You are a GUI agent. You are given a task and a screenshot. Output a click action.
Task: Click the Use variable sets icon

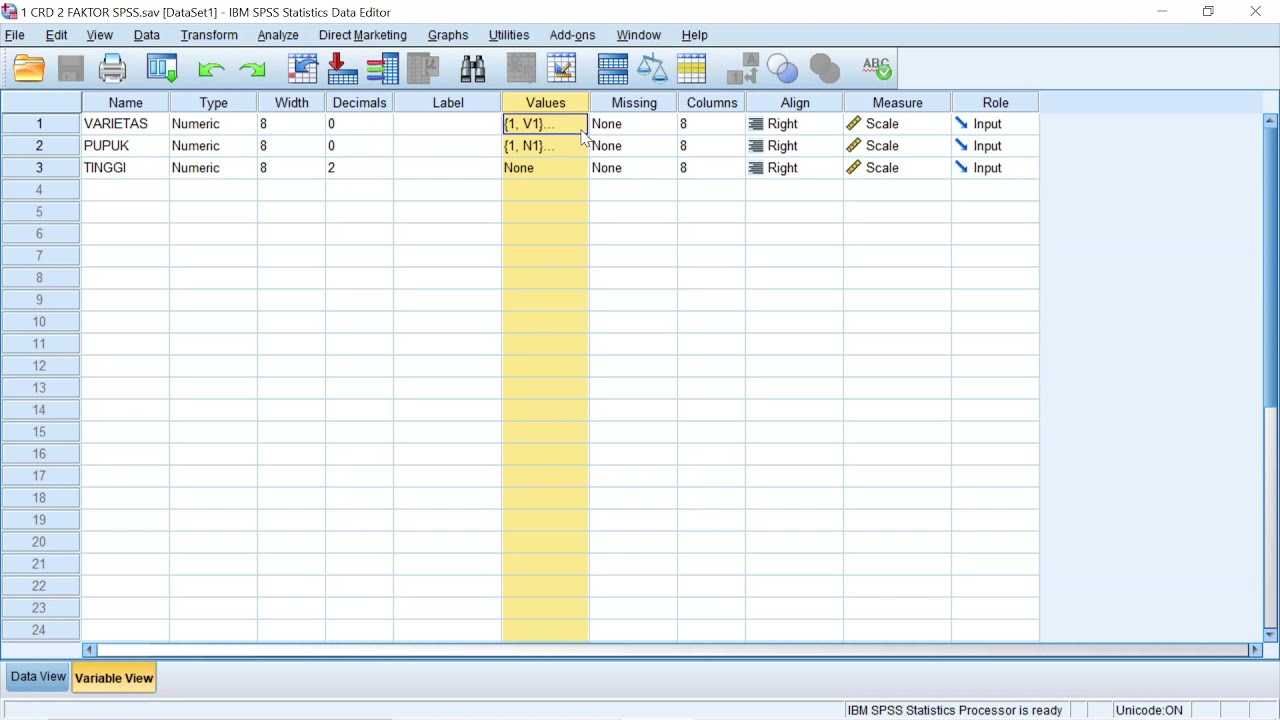(x=783, y=69)
